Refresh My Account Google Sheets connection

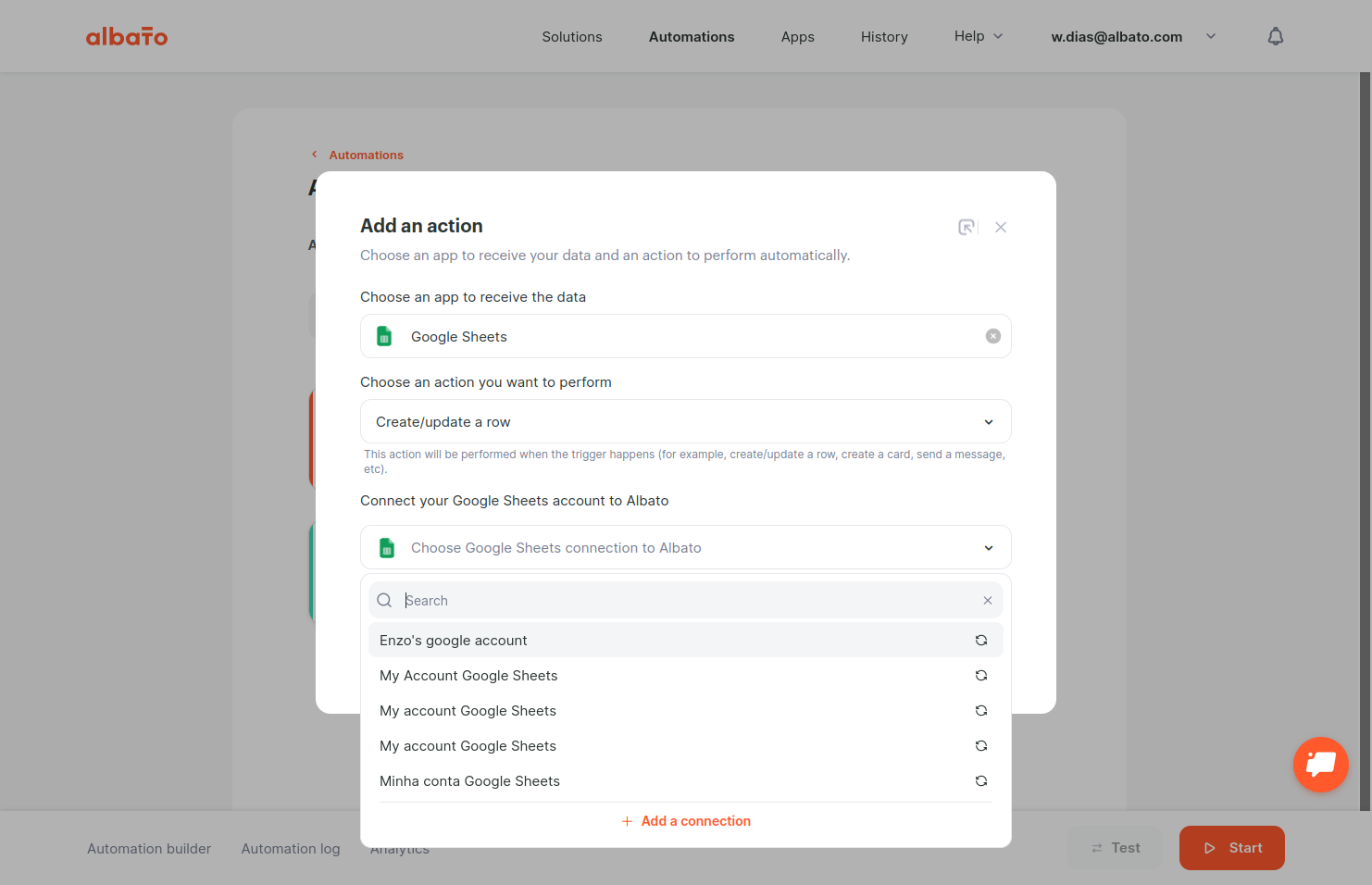[x=981, y=675]
